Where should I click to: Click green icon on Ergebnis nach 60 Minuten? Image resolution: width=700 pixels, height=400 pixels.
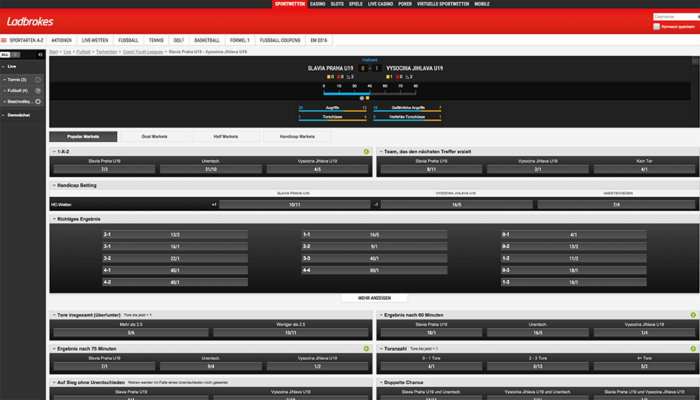point(693,315)
